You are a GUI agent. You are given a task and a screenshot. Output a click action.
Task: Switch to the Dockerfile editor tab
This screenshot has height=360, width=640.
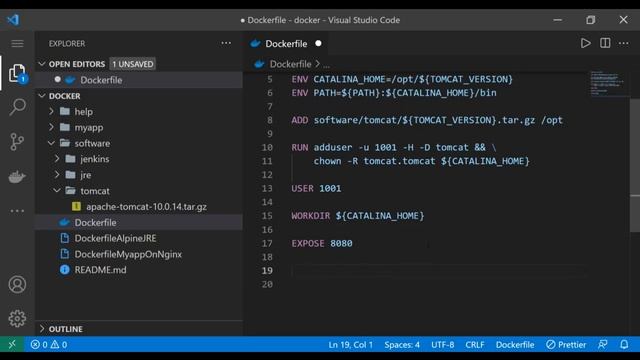coord(286,43)
